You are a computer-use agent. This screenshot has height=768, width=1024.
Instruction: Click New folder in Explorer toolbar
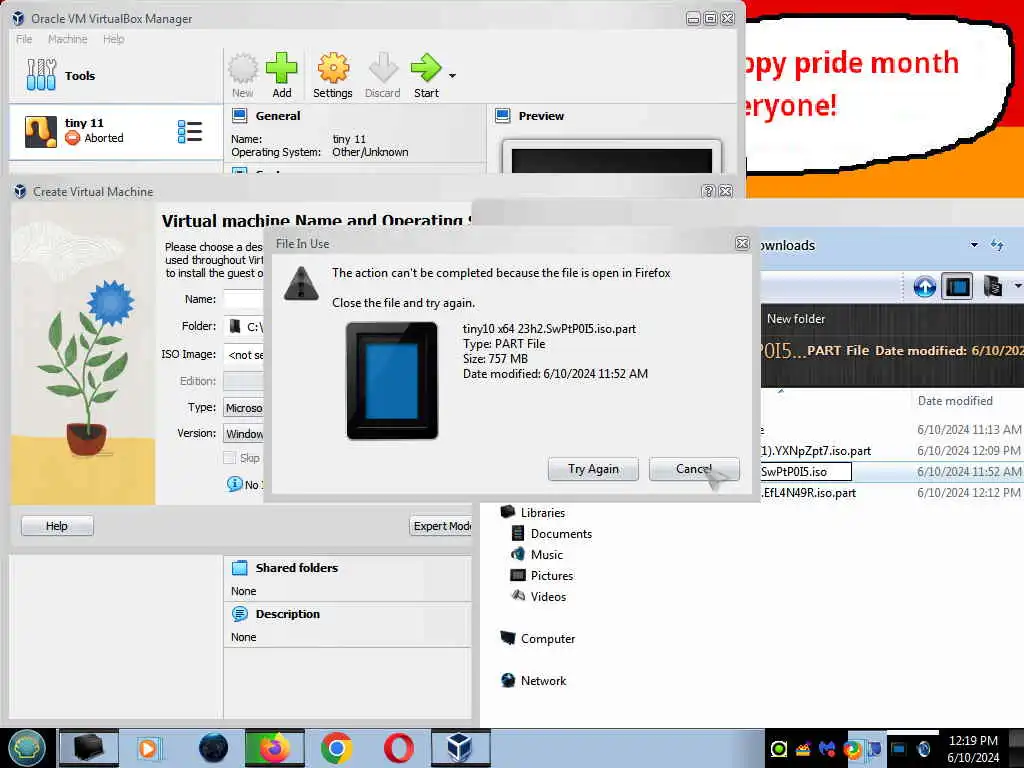[795, 319]
